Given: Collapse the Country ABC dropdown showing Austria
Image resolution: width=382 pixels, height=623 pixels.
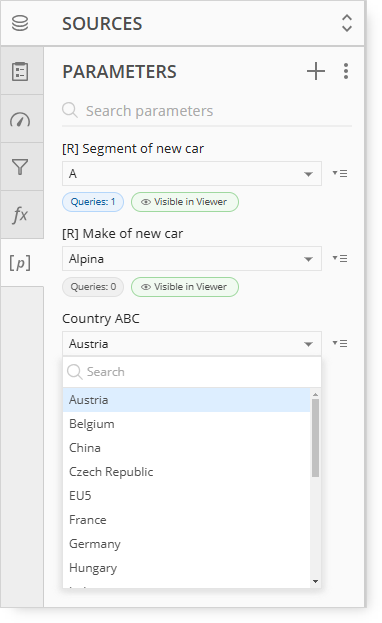Looking at the screenshot, I should (192, 344).
